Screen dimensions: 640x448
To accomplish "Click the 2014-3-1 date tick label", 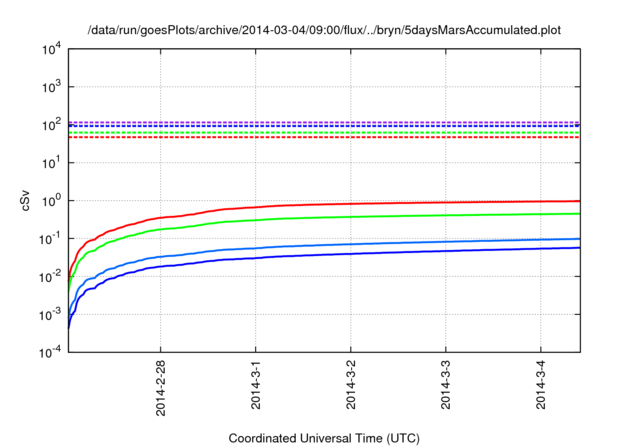I will point(256,384).
